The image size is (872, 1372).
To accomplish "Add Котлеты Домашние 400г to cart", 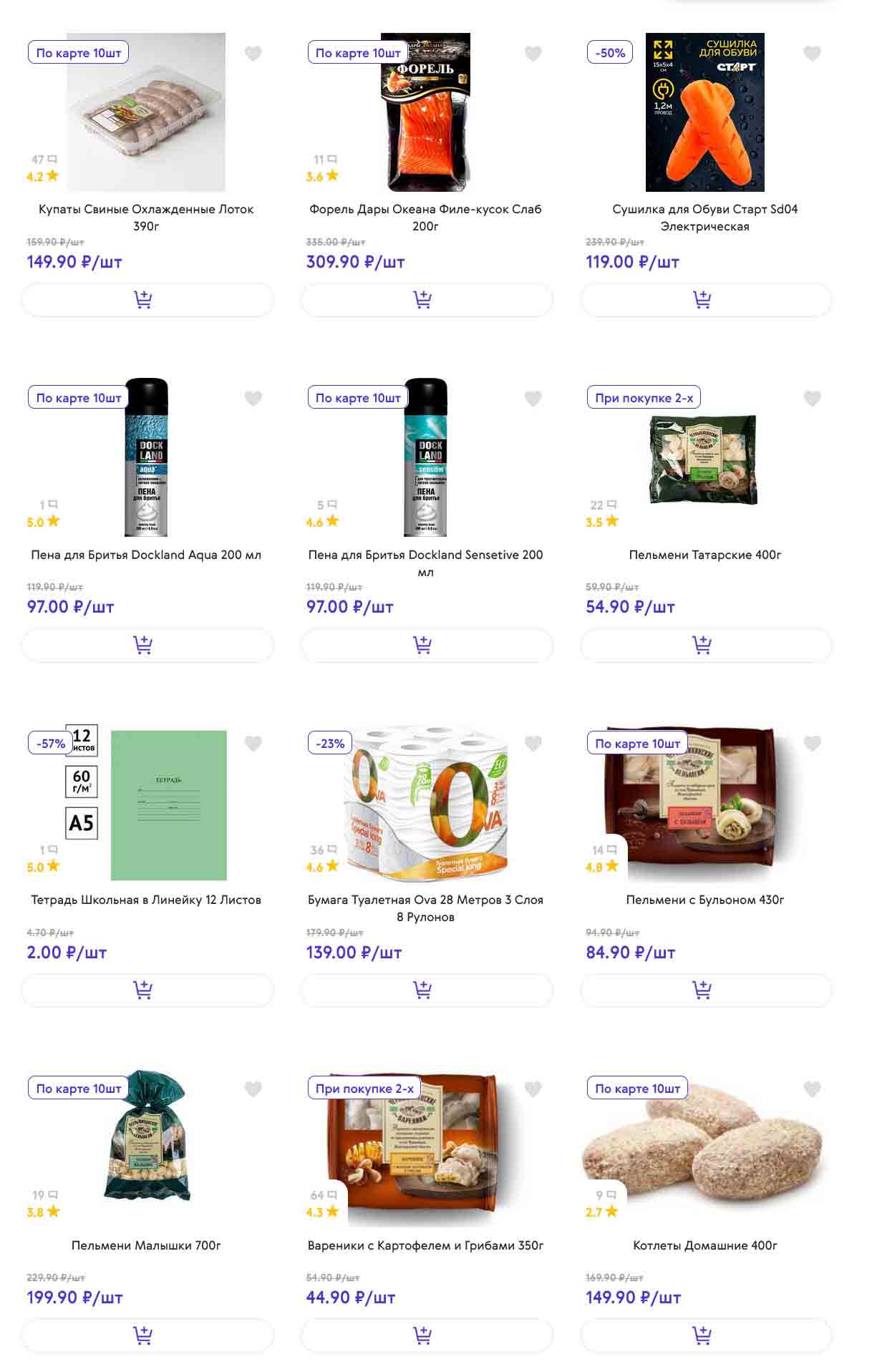I will (706, 1335).
